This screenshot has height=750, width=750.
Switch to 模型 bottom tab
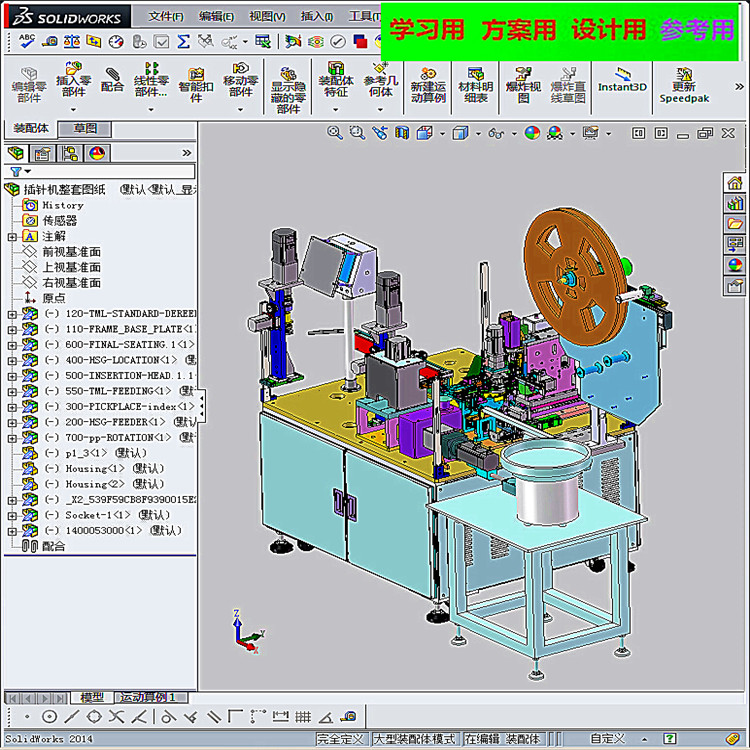[x=92, y=697]
